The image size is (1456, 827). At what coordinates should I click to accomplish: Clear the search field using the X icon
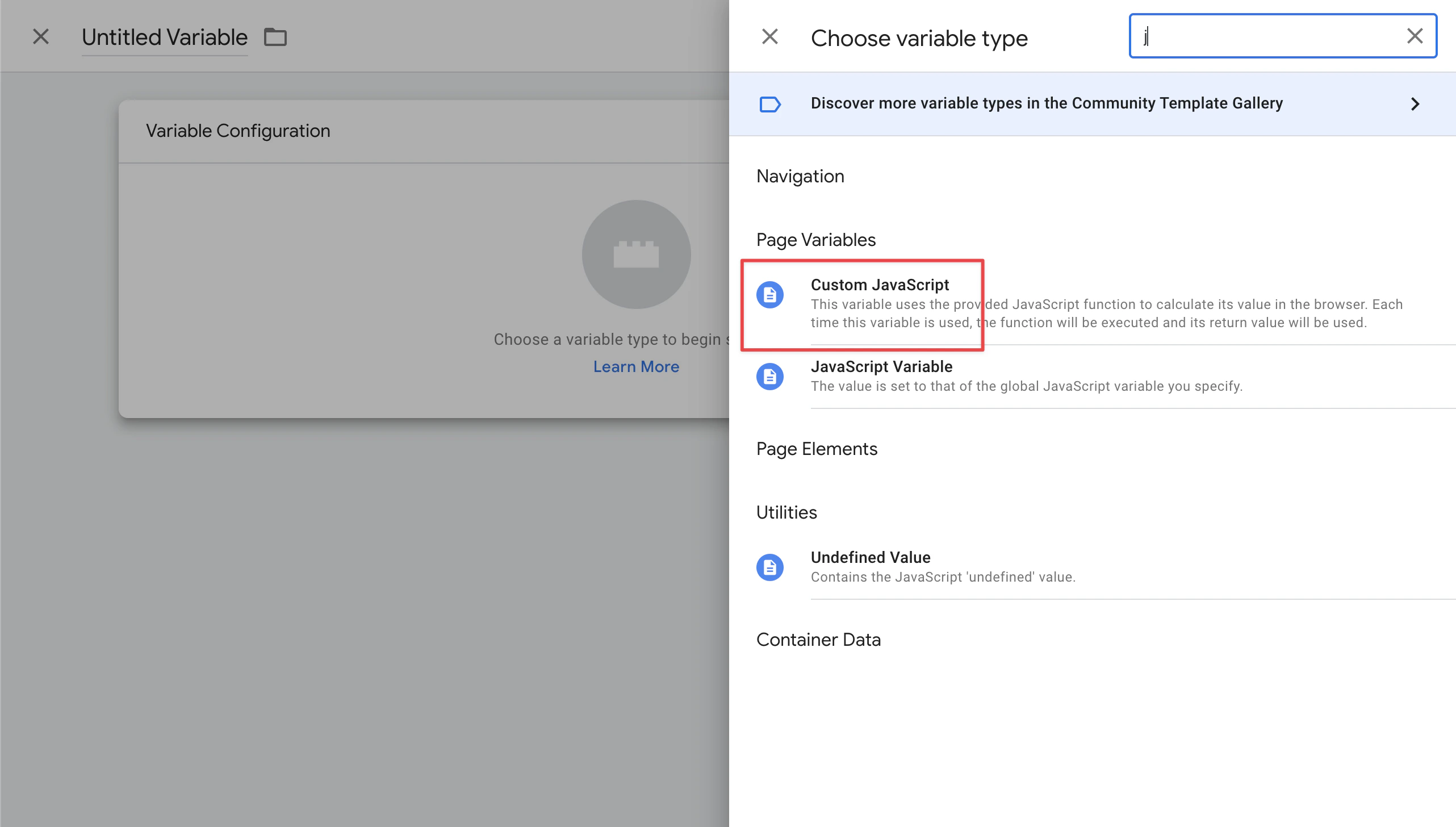(x=1414, y=36)
